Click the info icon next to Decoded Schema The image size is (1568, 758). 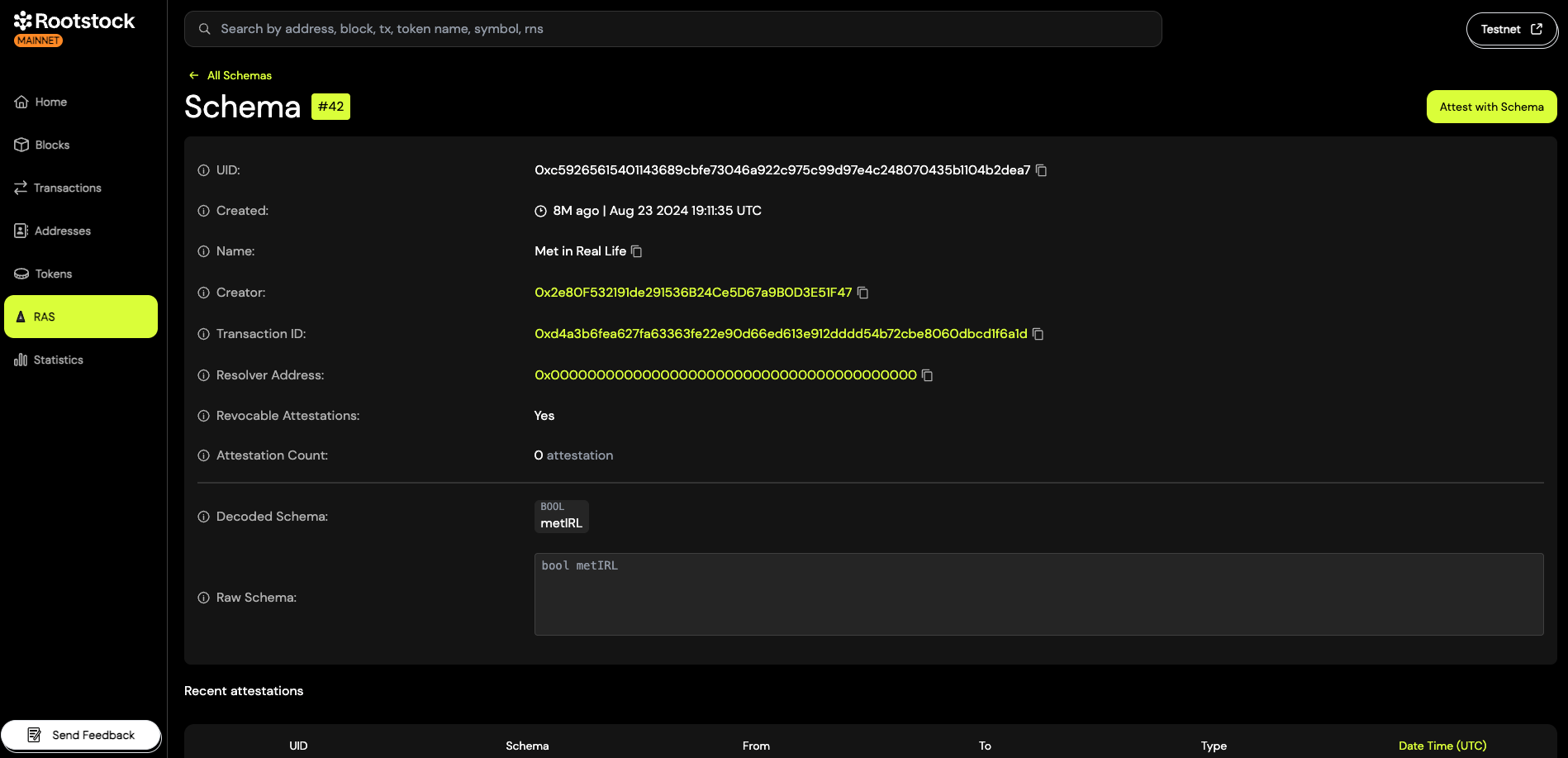click(x=203, y=517)
